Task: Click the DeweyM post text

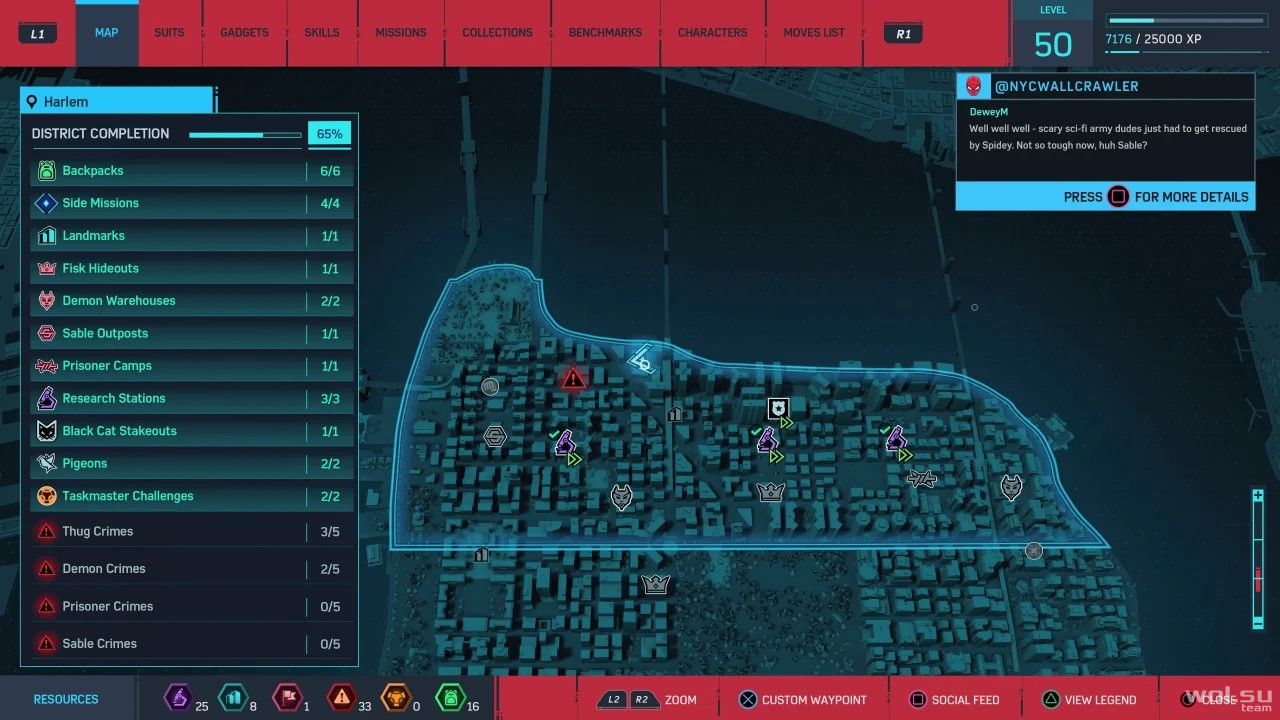Action: [1109, 136]
